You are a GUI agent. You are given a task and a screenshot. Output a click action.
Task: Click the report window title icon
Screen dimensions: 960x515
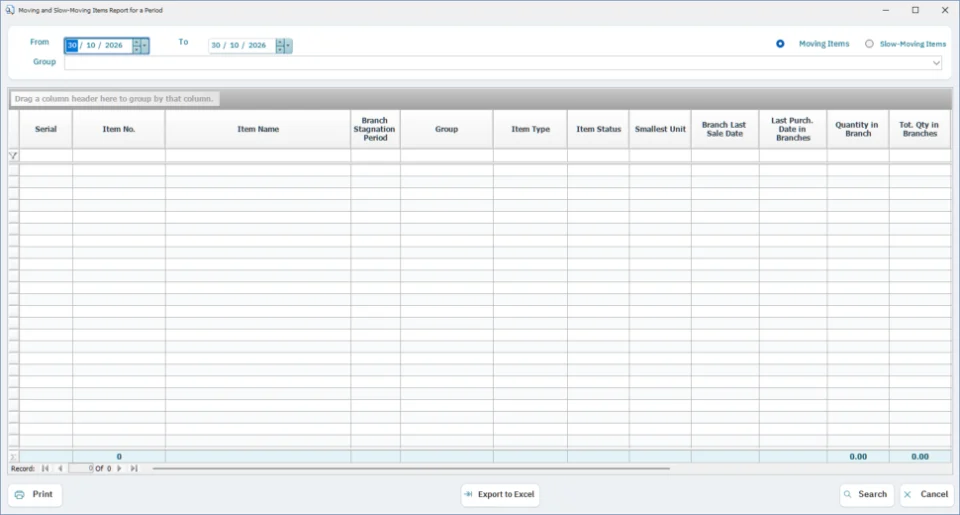click(10, 10)
